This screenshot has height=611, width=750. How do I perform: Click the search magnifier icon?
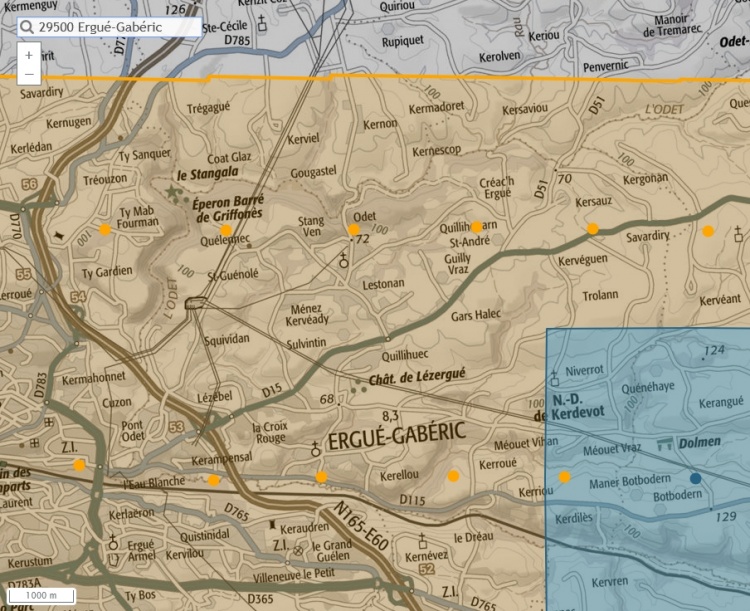pos(28,28)
